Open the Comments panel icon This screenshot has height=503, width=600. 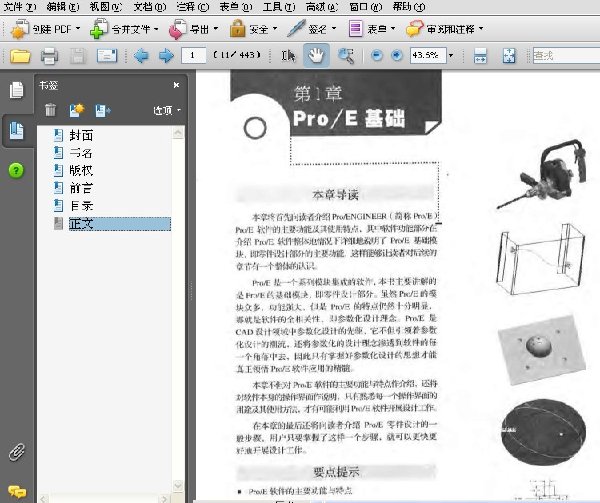[17, 491]
